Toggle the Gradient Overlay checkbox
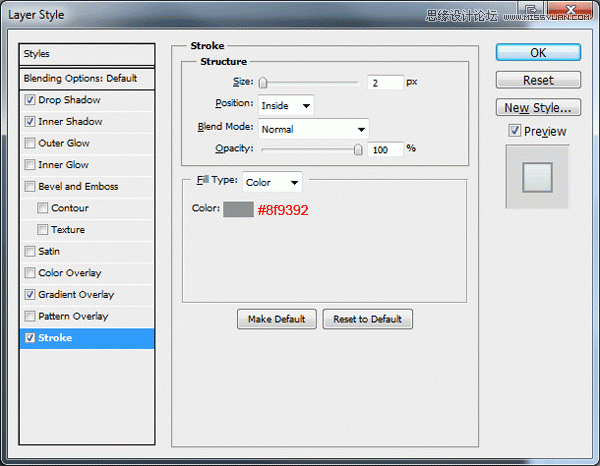 click(x=30, y=295)
